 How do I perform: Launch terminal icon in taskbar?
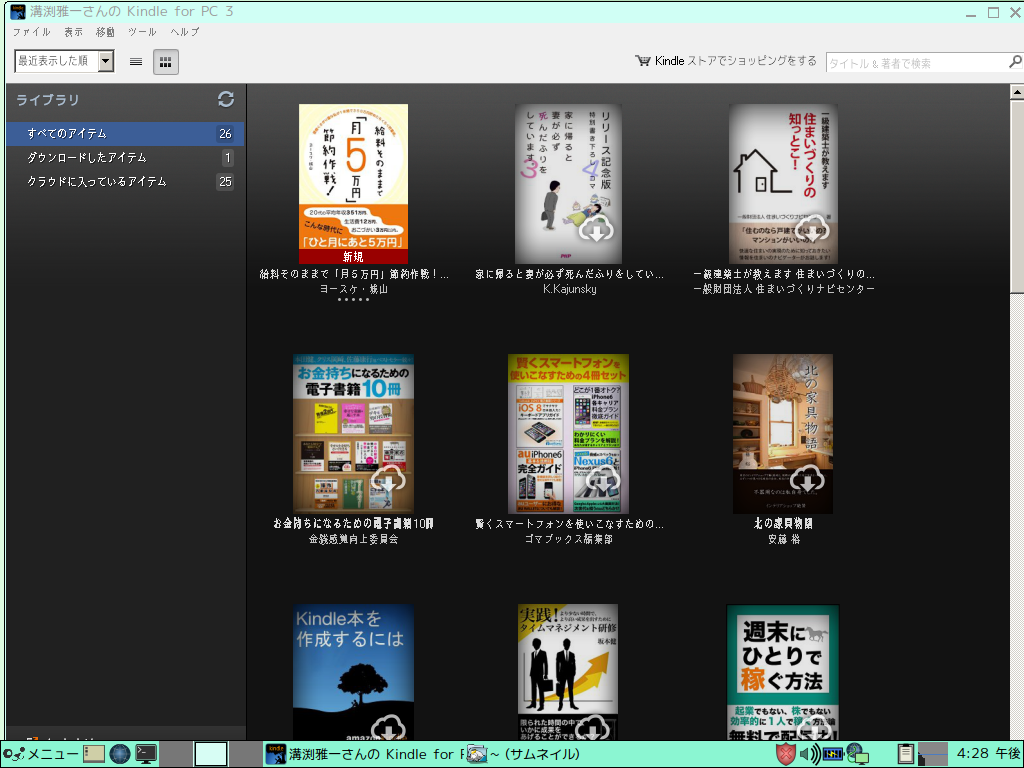coord(146,754)
